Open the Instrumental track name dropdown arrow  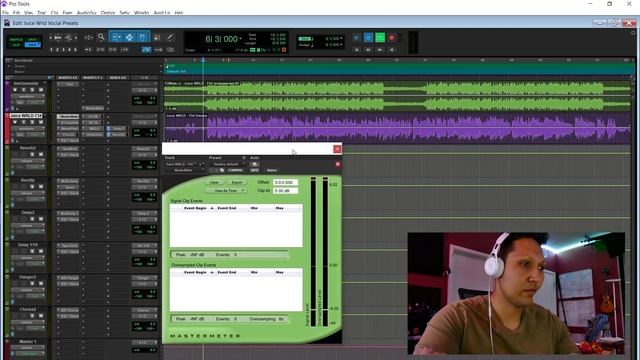[x=44, y=83]
